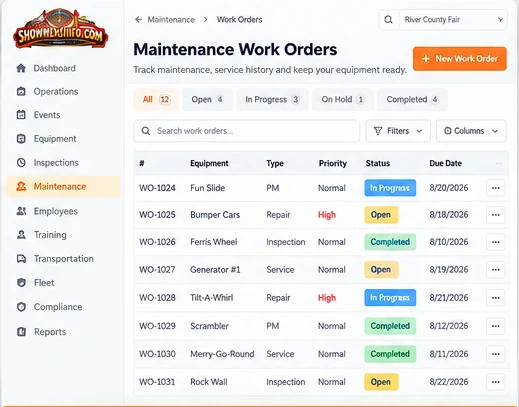Open actions menu for WO-1031 Rock Wall
Image resolution: width=519 pixels, height=407 pixels.
point(496,382)
